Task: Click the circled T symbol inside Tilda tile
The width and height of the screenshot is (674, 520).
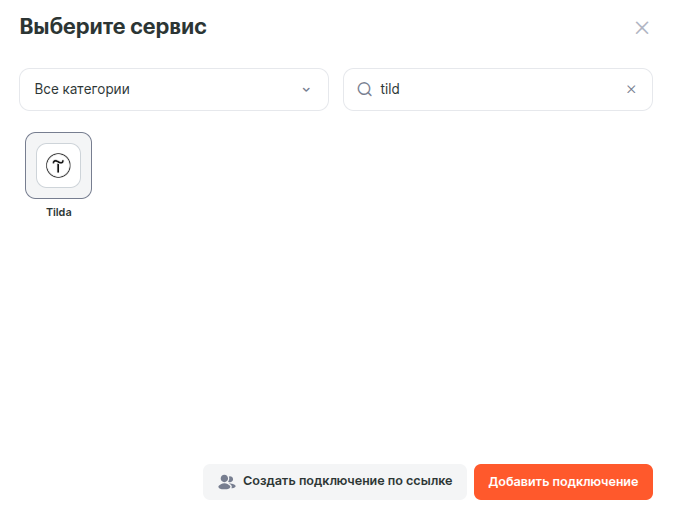Action: coord(58,165)
